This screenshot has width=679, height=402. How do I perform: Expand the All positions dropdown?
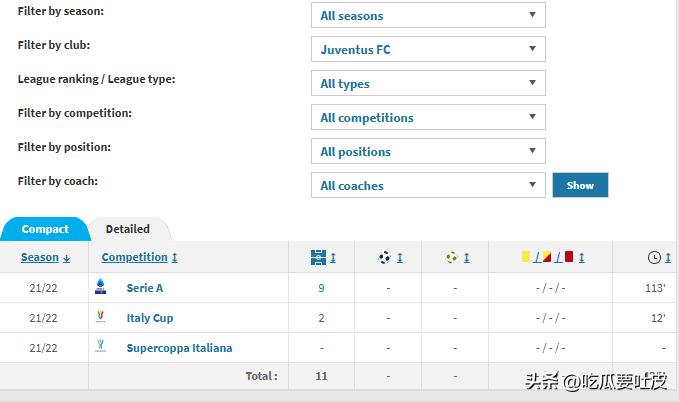[x=428, y=152]
